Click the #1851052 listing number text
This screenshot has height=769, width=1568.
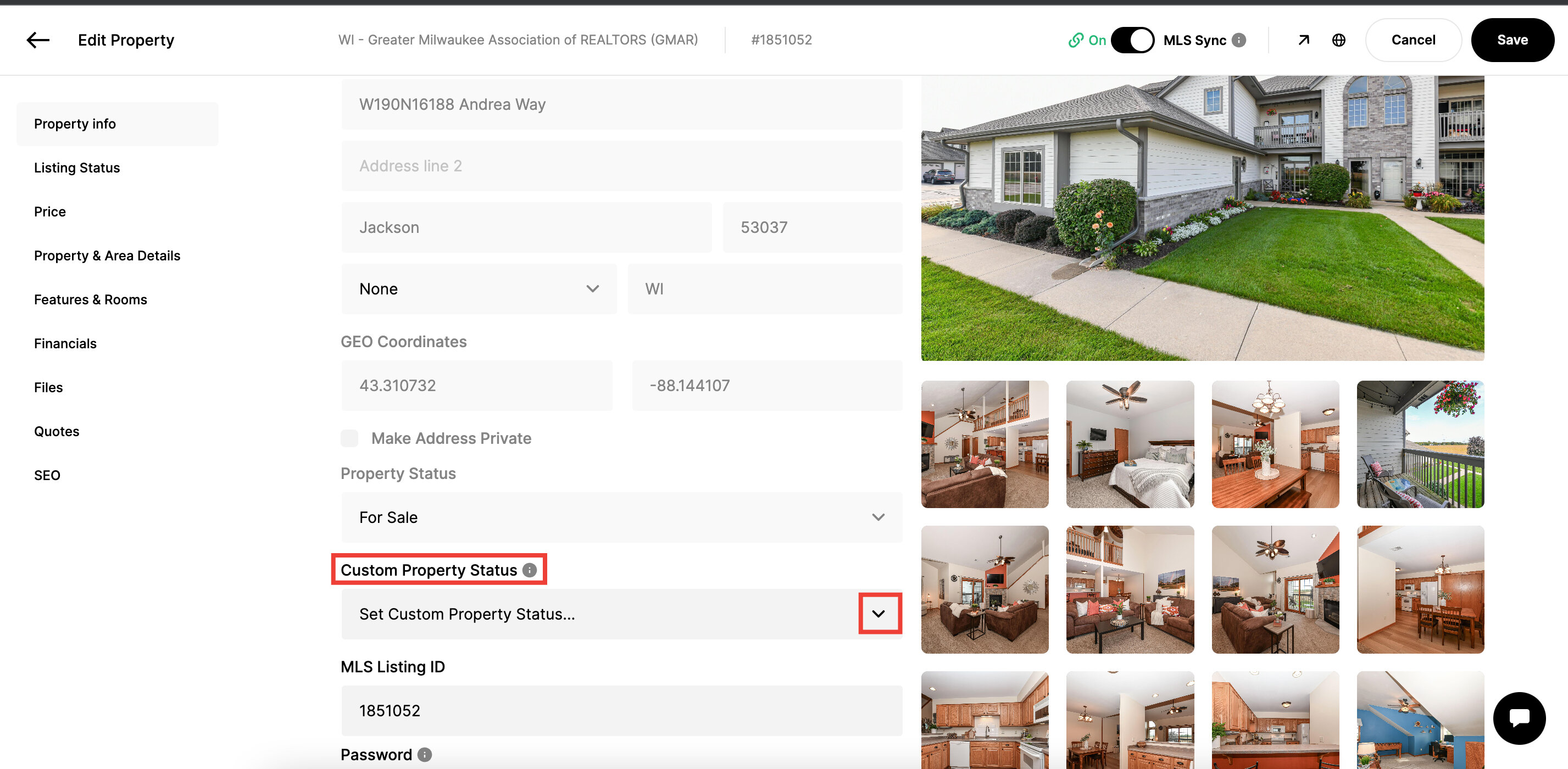click(x=781, y=40)
